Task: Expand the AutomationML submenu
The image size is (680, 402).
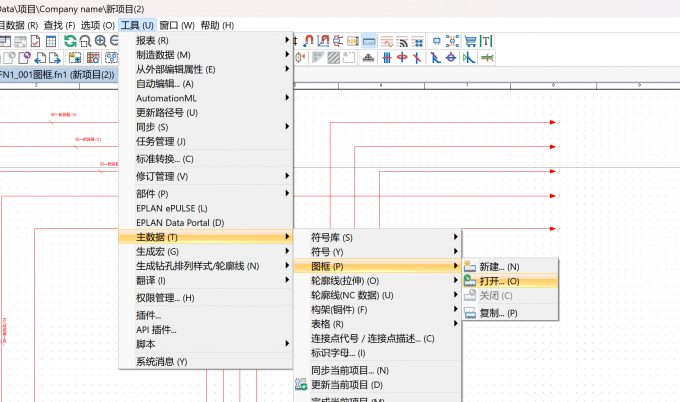Action: pyautogui.click(x=206, y=98)
